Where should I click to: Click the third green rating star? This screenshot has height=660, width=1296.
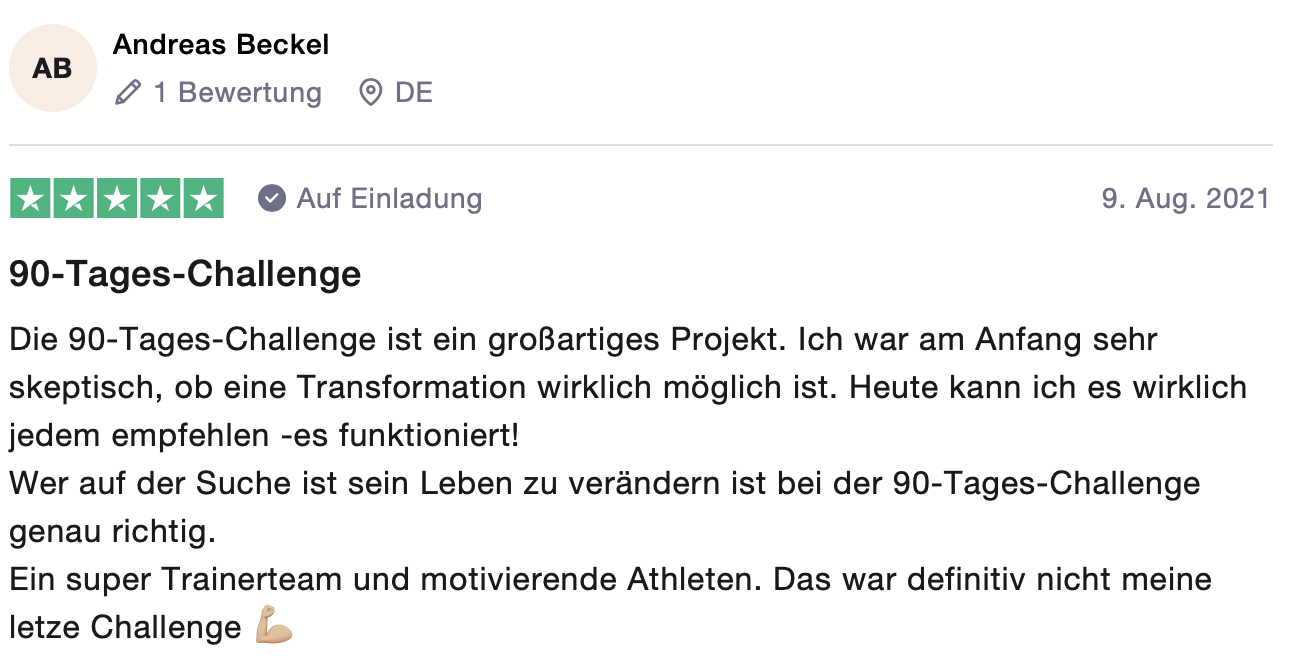click(117, 198)
